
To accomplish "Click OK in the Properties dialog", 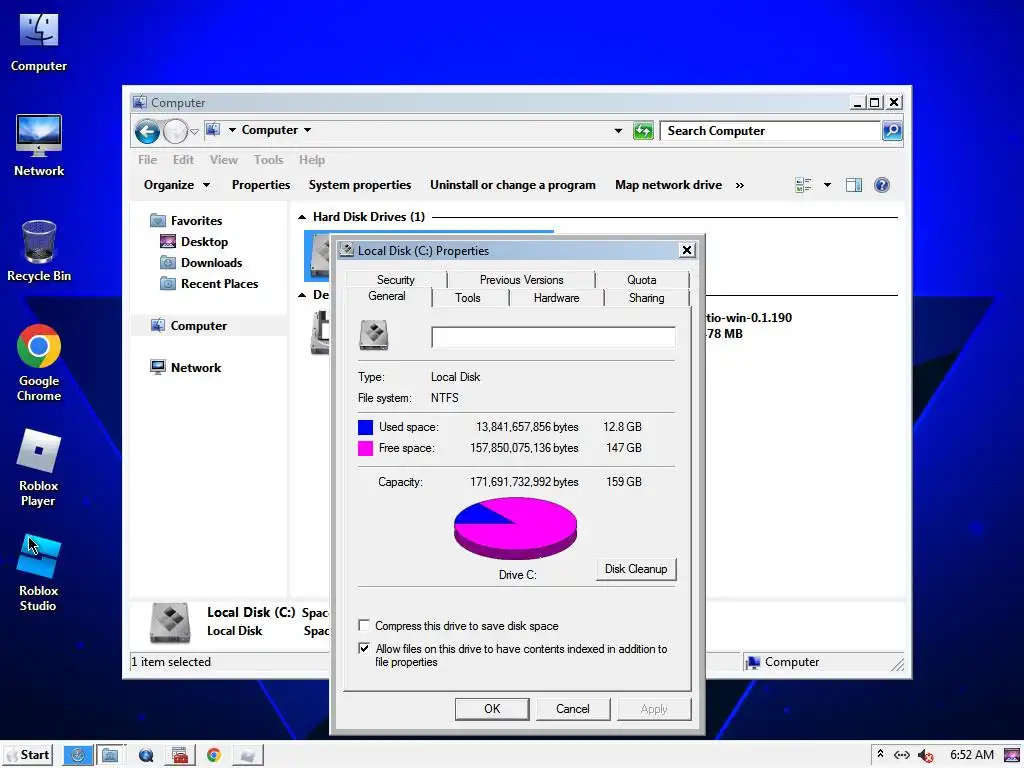I will 492,709.
